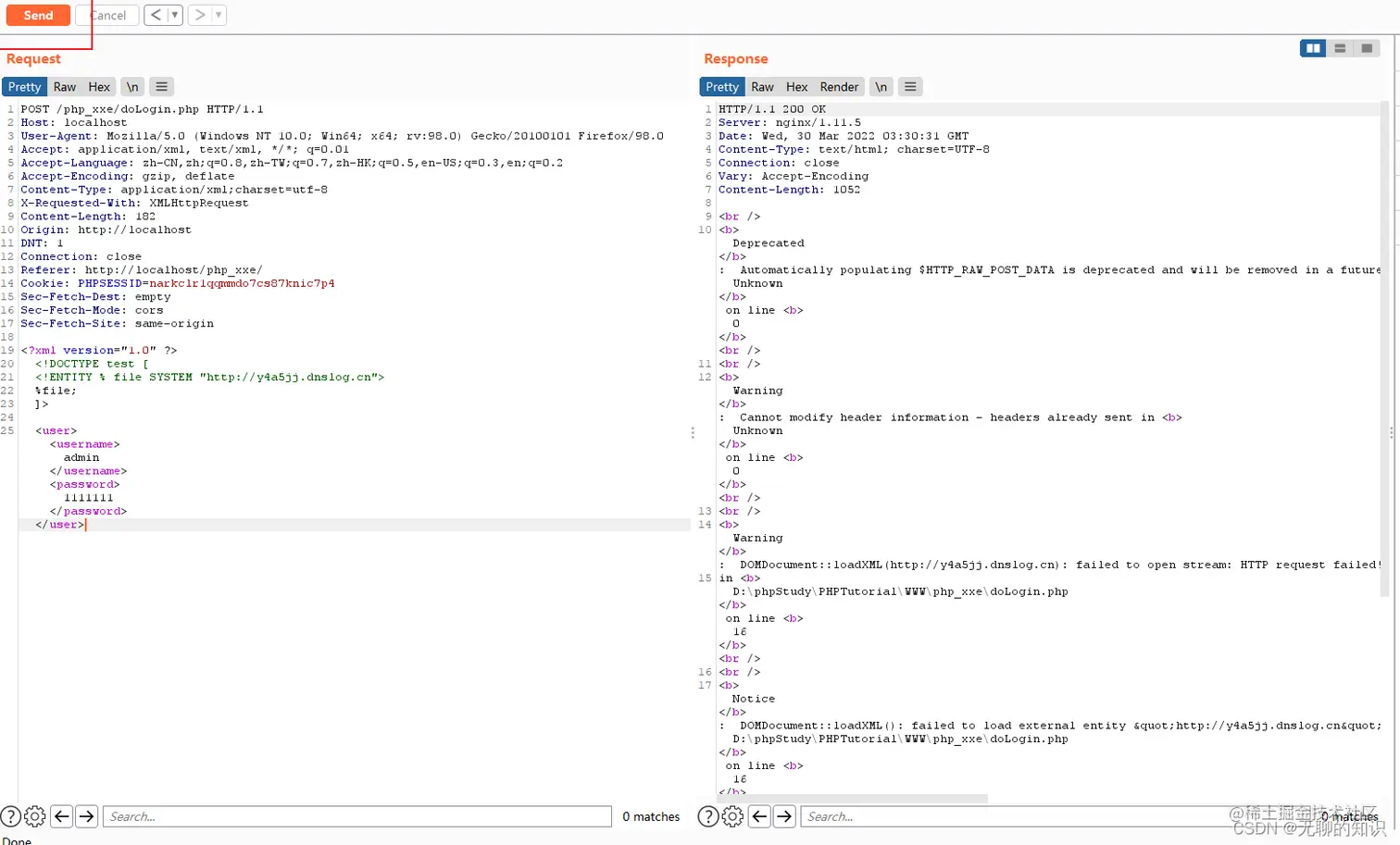Image resolution: width=1400 pixels, height=845 pixels.
Task: Open the Response hamburger options menu
Action: click(x=910, y=87)
